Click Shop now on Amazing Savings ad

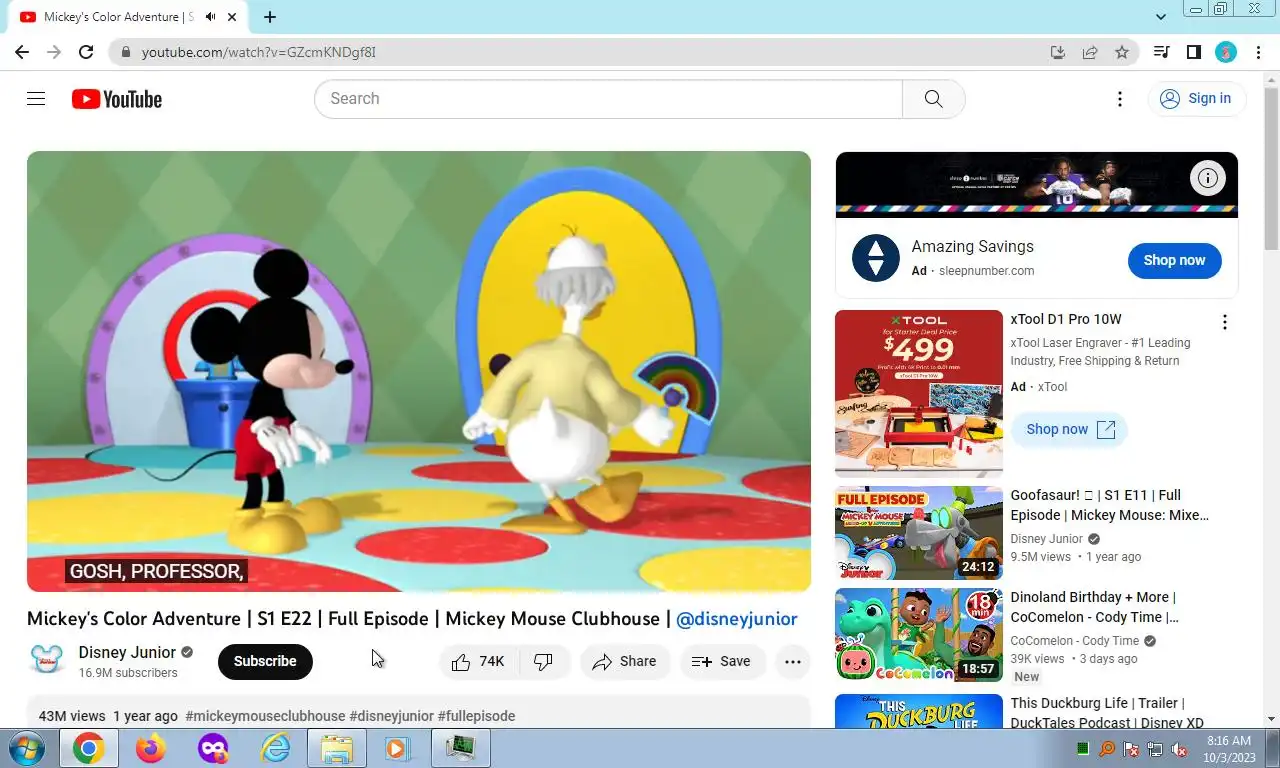(1174, 260)
